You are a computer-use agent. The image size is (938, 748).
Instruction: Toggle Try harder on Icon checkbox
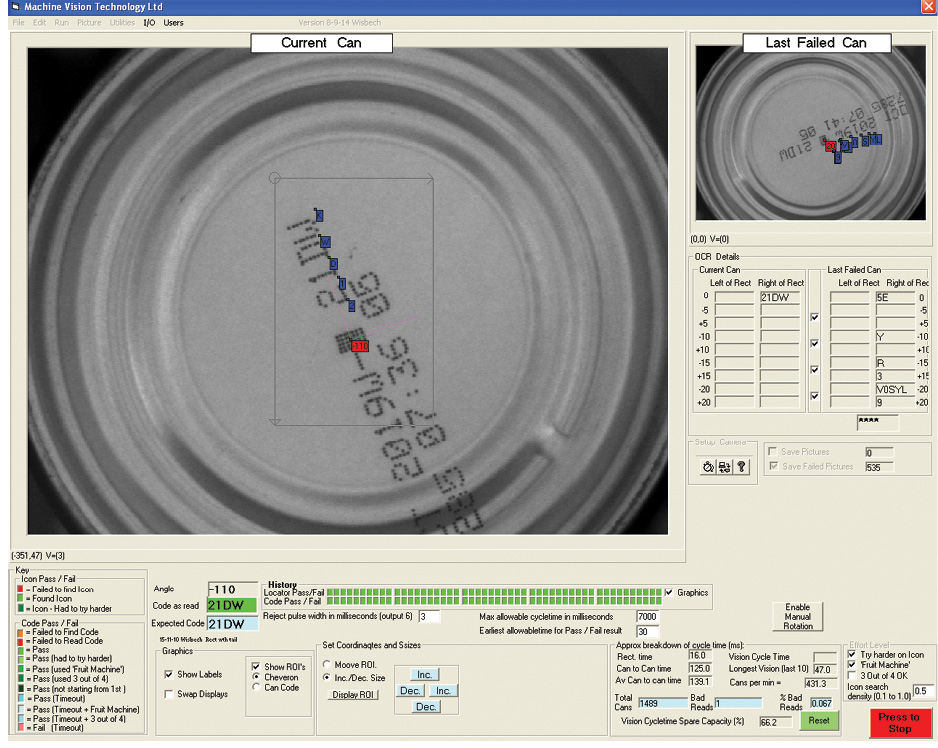tap(852, 655)
